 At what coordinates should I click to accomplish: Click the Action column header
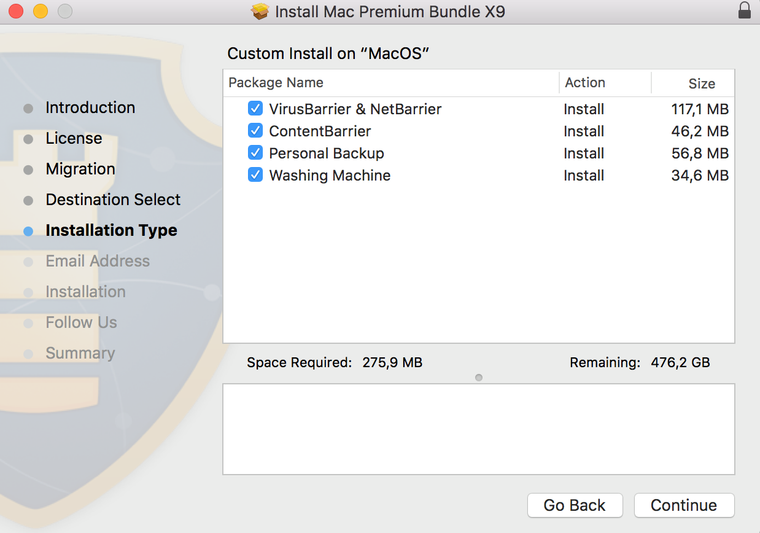click(x=585, y=83)
